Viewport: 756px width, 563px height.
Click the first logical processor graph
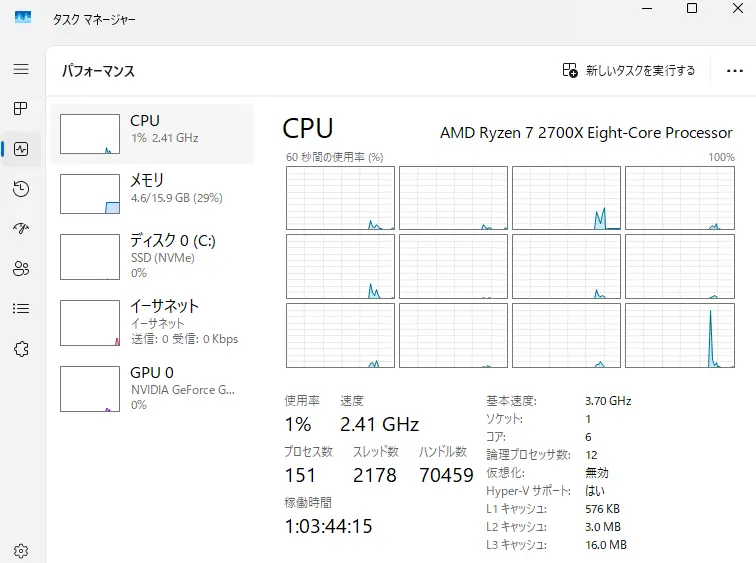point(340,198)
